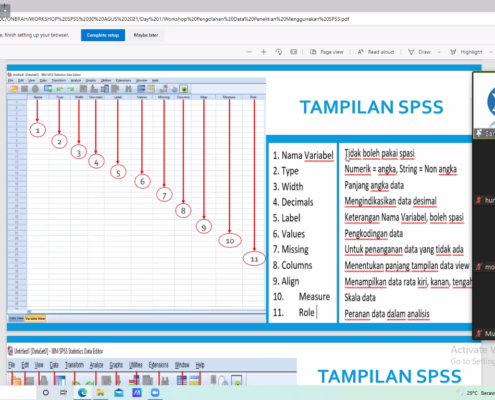Click Utilities menu in lower slide's SPSS screenshot
The height and width of the screenshot is (400, 495).
click(136, 365)
